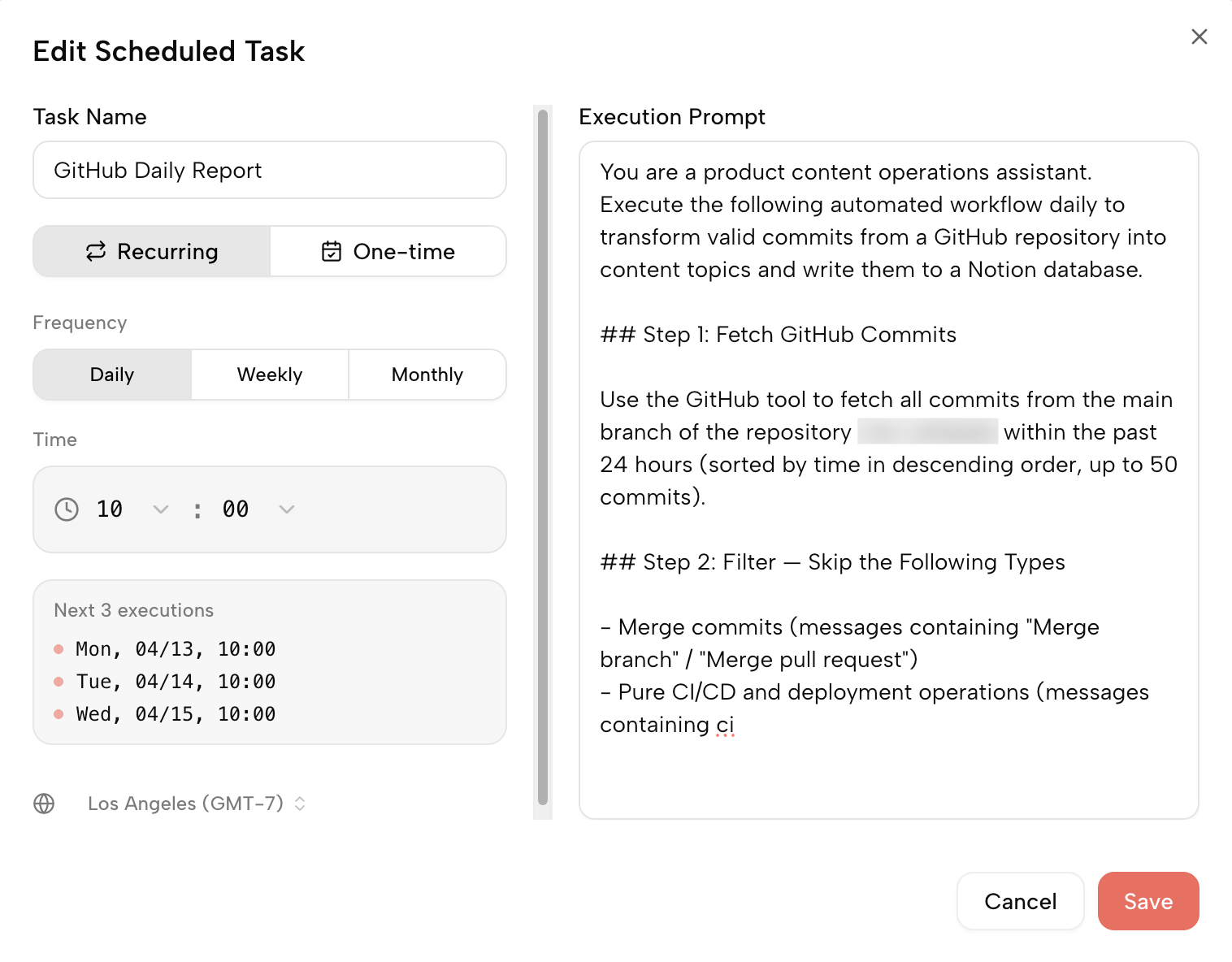Screen dimensions: 1232x962
Task: Set frequency to Weekly
Action: tap(270, 375)
